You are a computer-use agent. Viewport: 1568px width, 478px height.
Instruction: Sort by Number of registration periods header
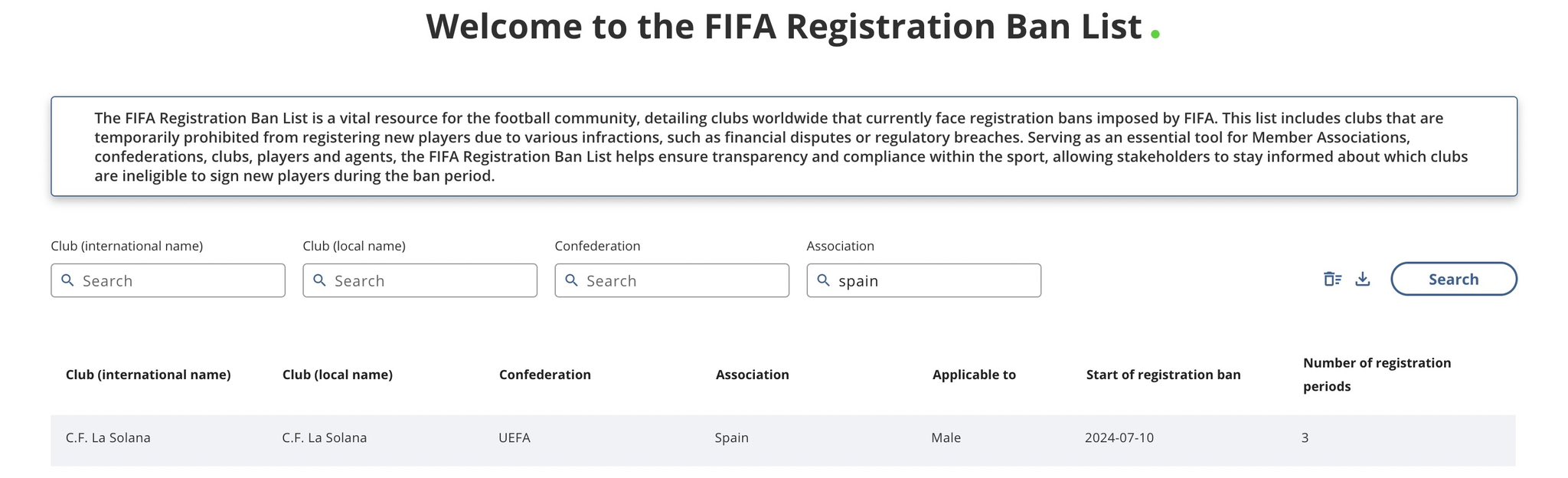pos(1377,375)
